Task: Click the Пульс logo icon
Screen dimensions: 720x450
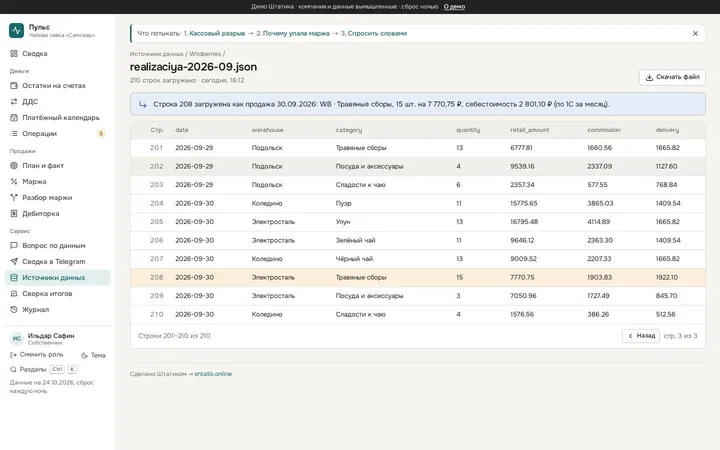Action: pyautogui.click(x=16, y=30)
